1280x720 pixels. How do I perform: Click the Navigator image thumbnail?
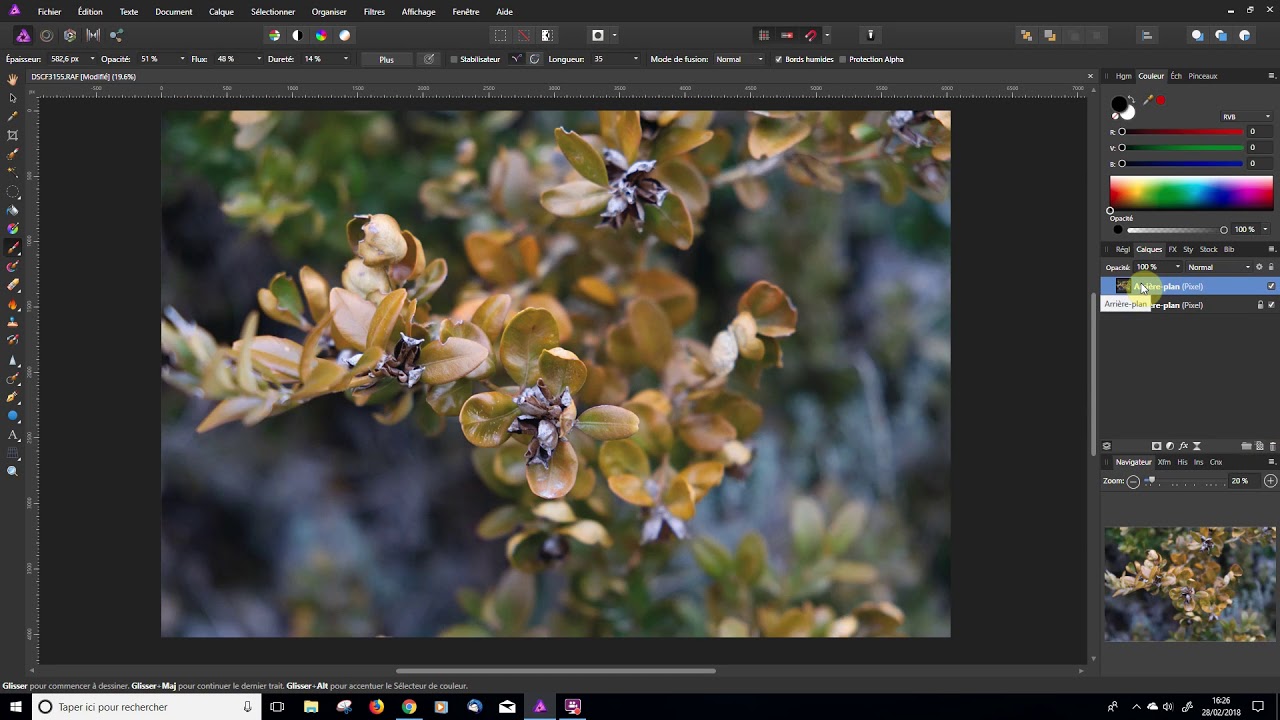click(1190, 584)
